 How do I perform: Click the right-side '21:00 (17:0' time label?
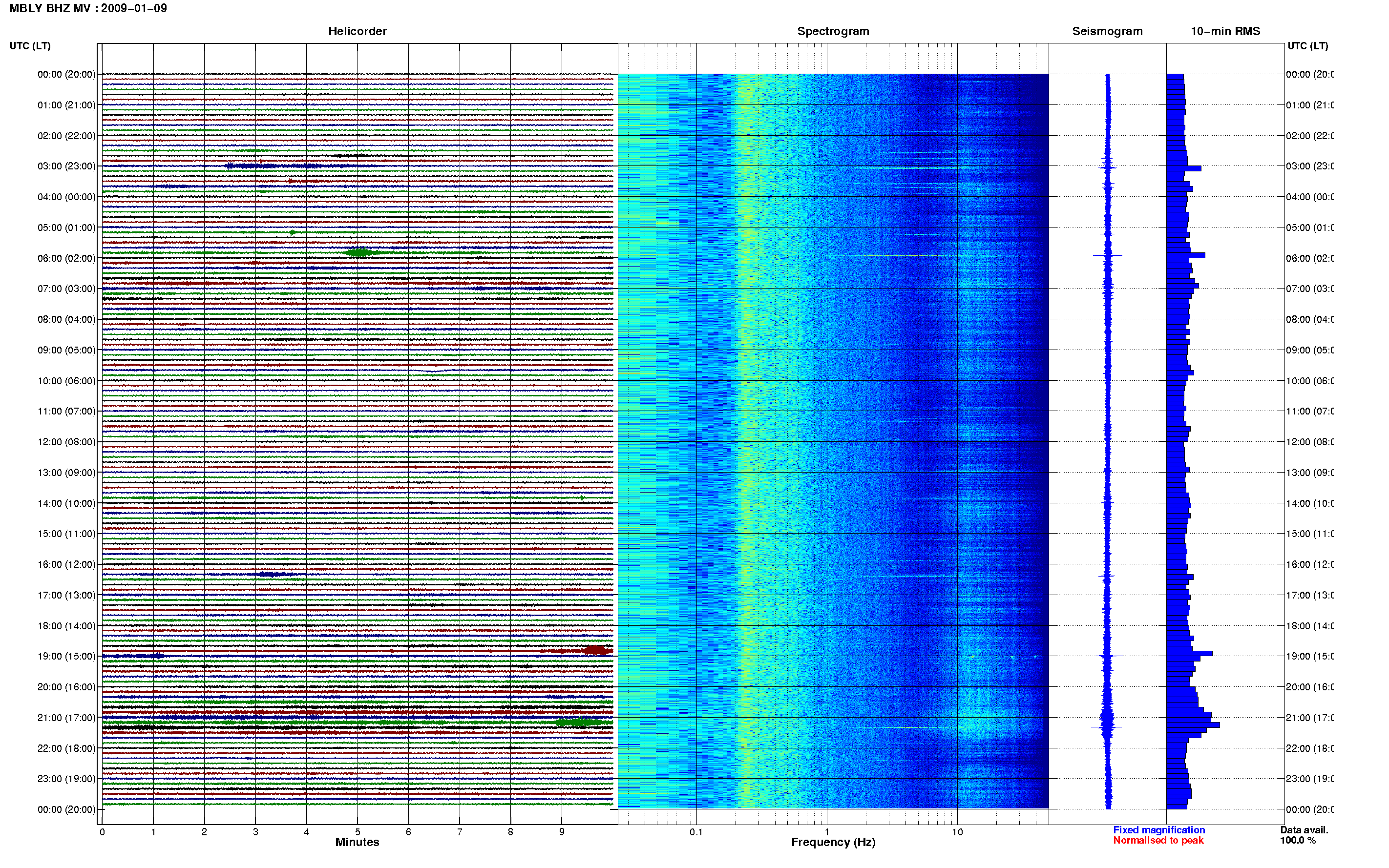point(1310,718)
